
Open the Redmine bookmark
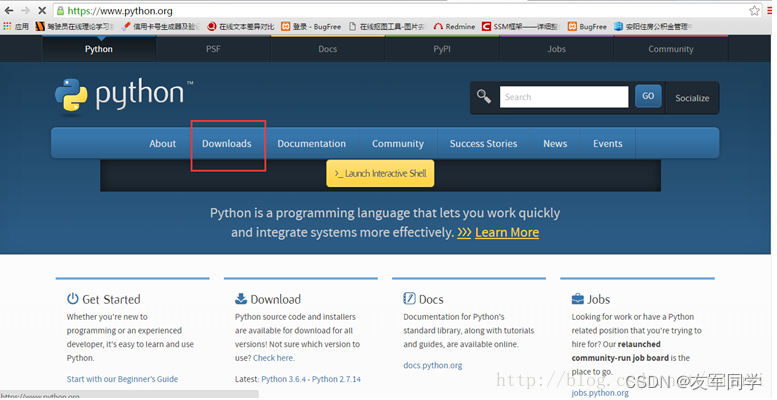click(x=454, y=26)
